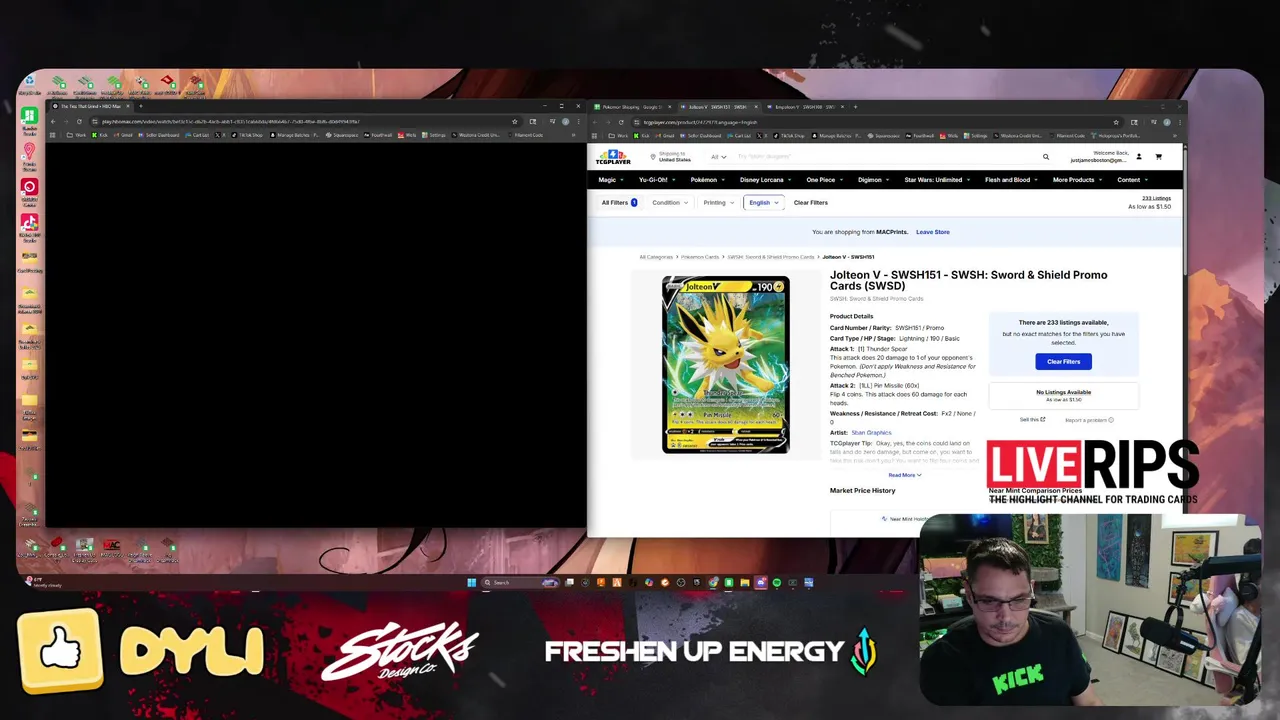Image resolution: width=1280 pixels, height=720 pixels.
Task: Open the Stan Graphics artist link
Action: point(871,433)
